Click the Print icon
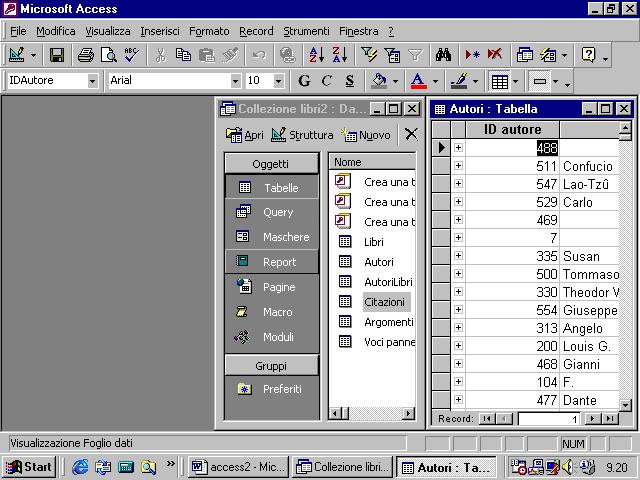This screenshot has height=480, width=640. (x=86, y=55)
